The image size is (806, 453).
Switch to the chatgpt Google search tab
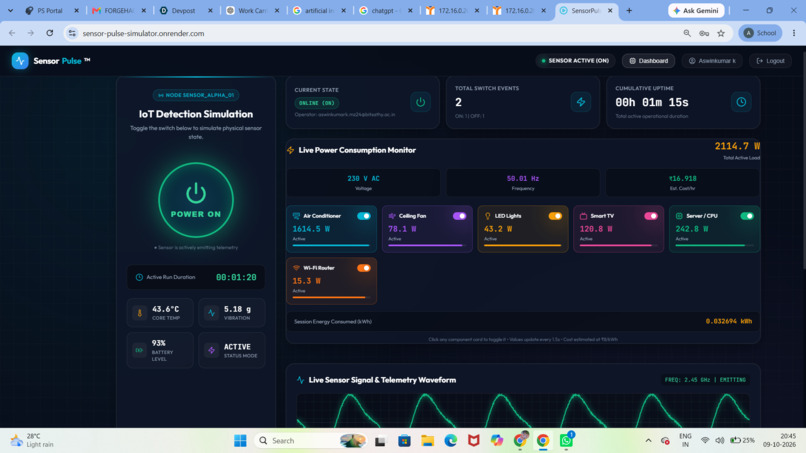tap(384, 10)
